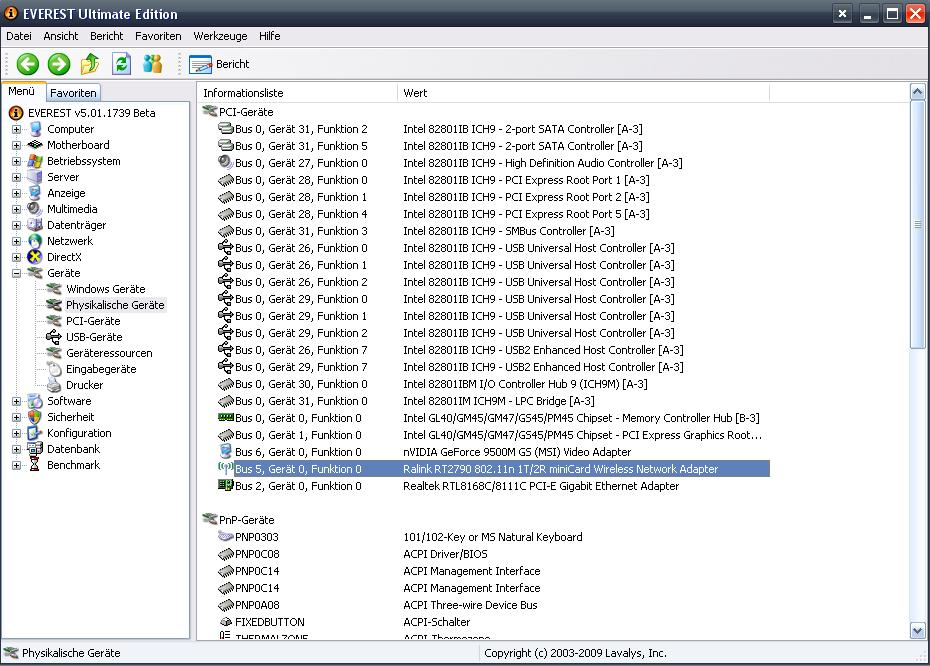The width and height of the screenshot is (930, 666).
Task: Click the Informationsliste column header
Action: (298, 93)
